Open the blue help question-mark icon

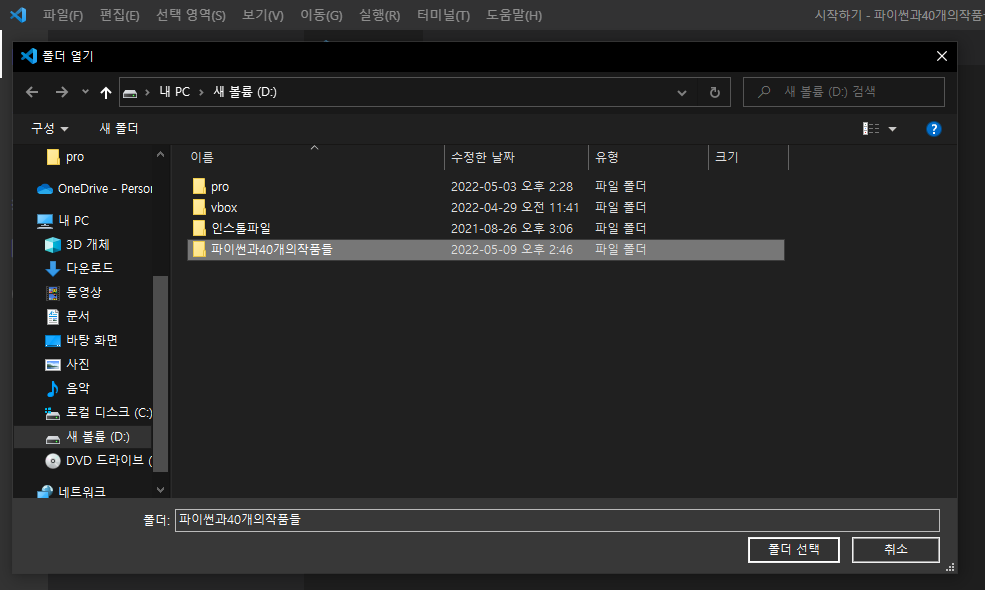[x=933, y=129]
